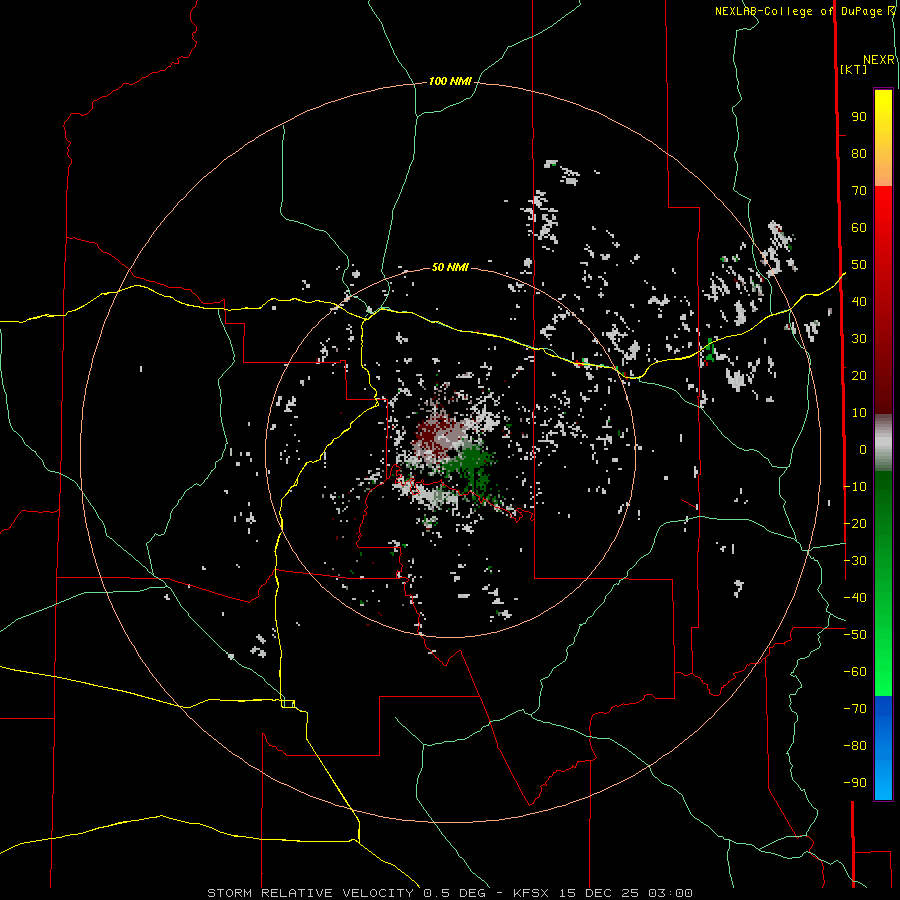The width and height of the screenshot is (900, 900).
Task: Select the -80 value on velocity scale
Action: tap(855, 746)
